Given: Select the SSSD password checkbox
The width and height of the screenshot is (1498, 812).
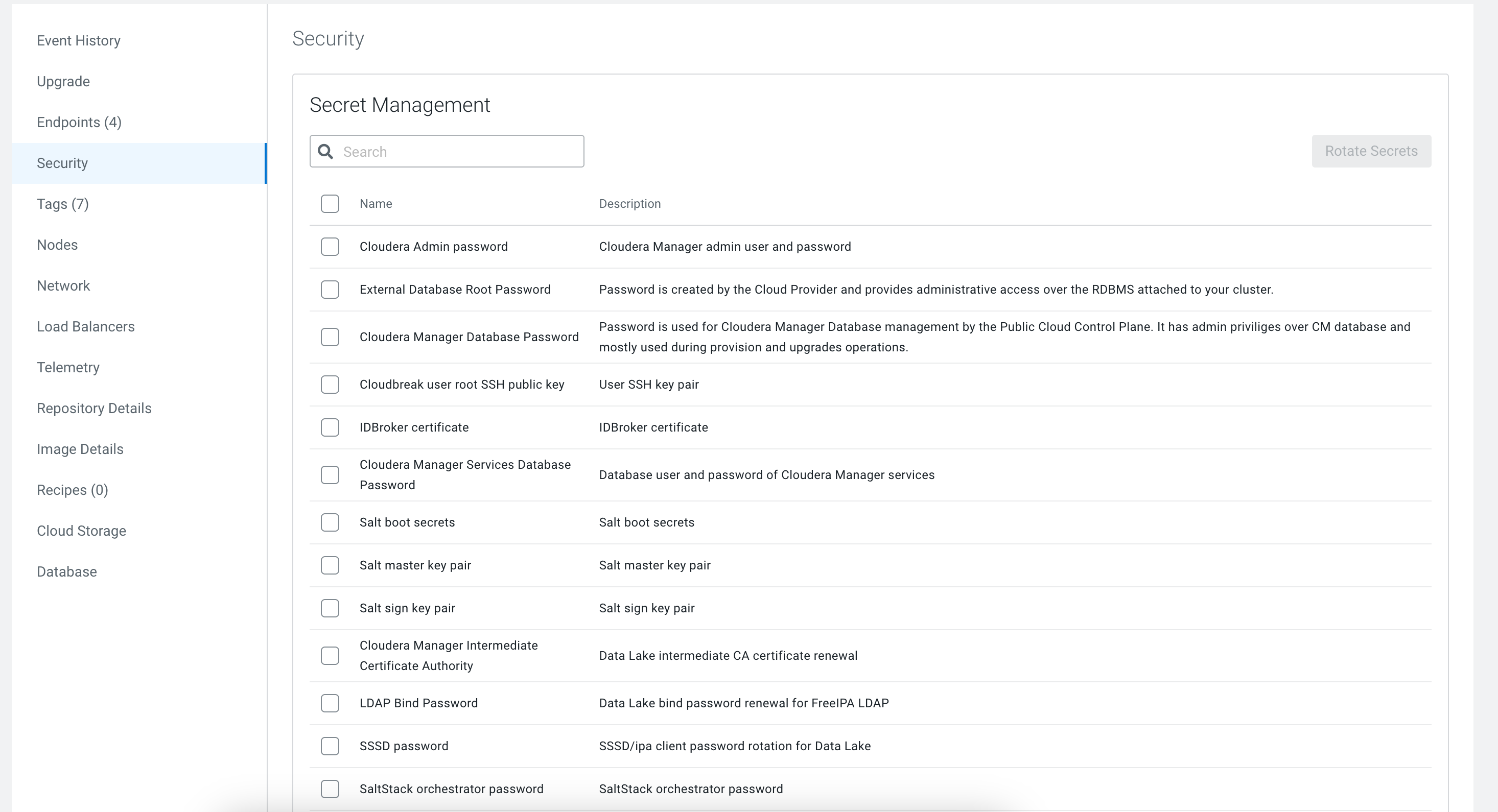Looking at the screenshot, I should (330, 746).
